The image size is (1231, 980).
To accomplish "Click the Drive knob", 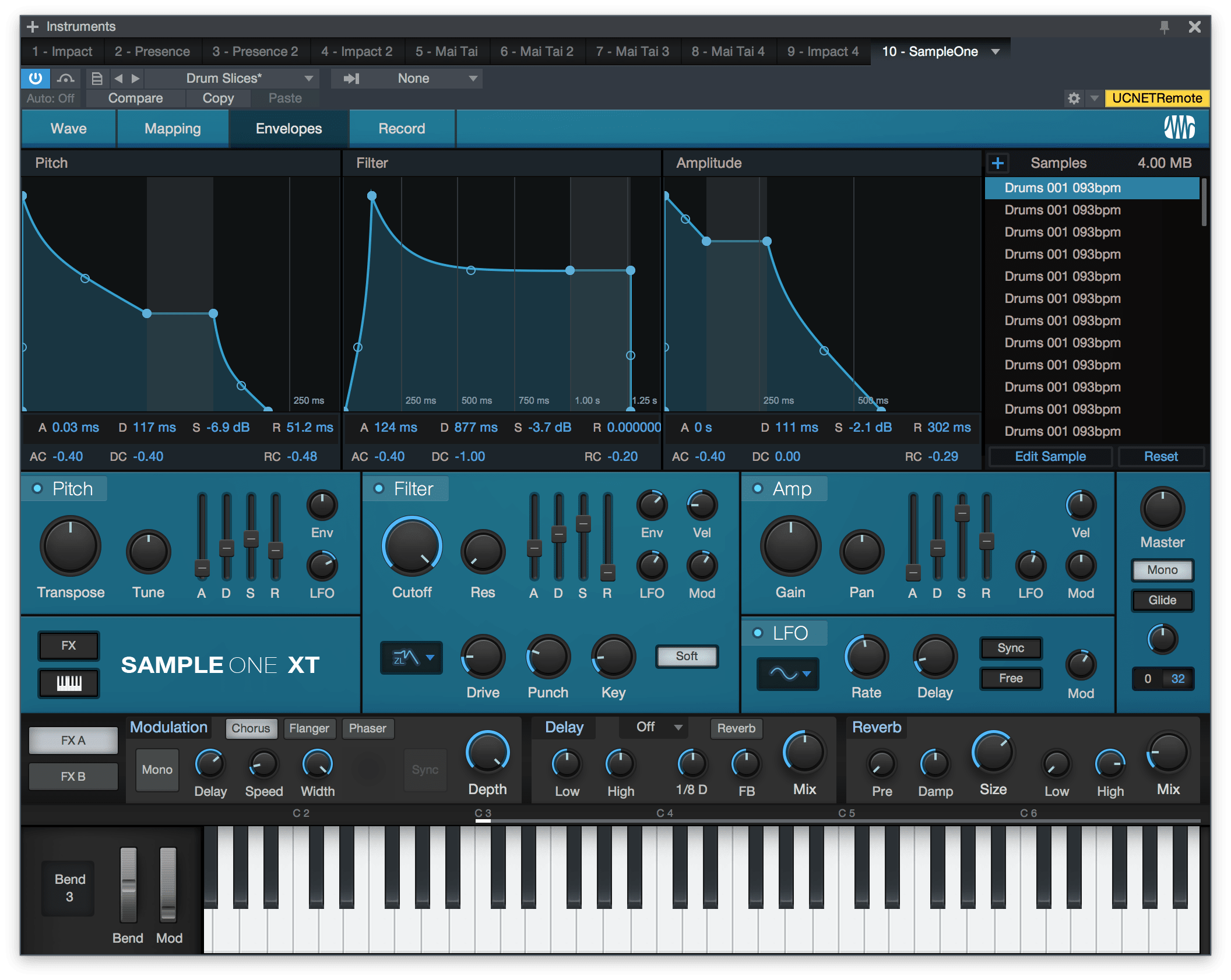I will point(483,658).
